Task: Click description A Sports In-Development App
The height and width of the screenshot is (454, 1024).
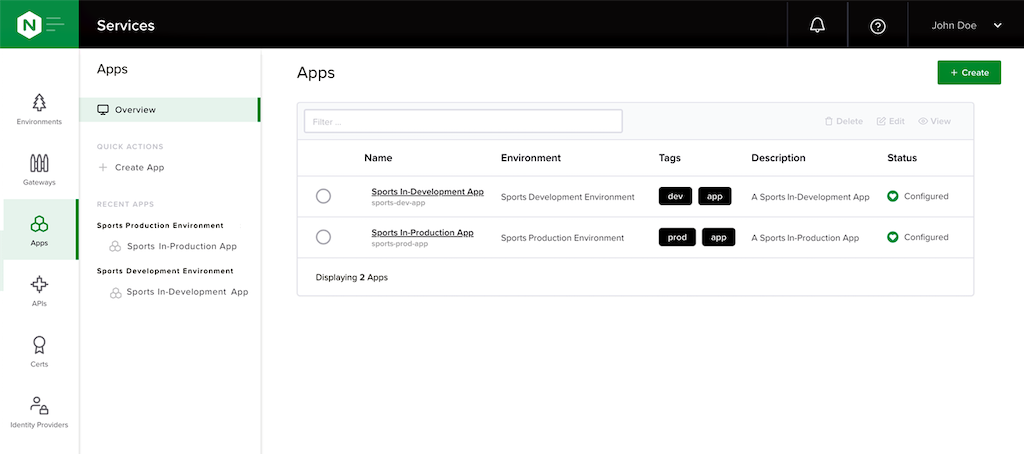Action: (x=810, y=197)
